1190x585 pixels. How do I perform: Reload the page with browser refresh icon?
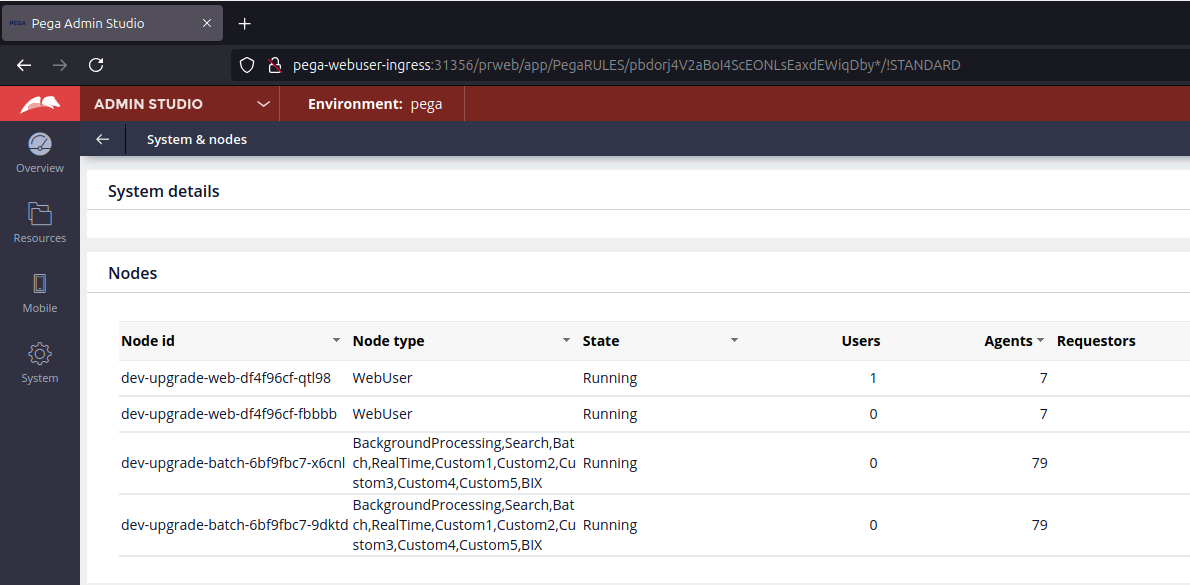pos(96,65)
